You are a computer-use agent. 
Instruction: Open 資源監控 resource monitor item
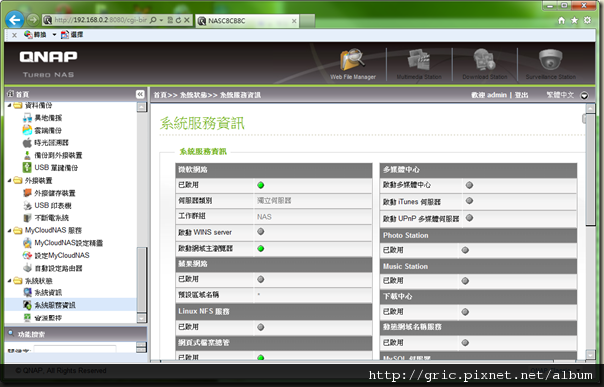click(42, 318)
